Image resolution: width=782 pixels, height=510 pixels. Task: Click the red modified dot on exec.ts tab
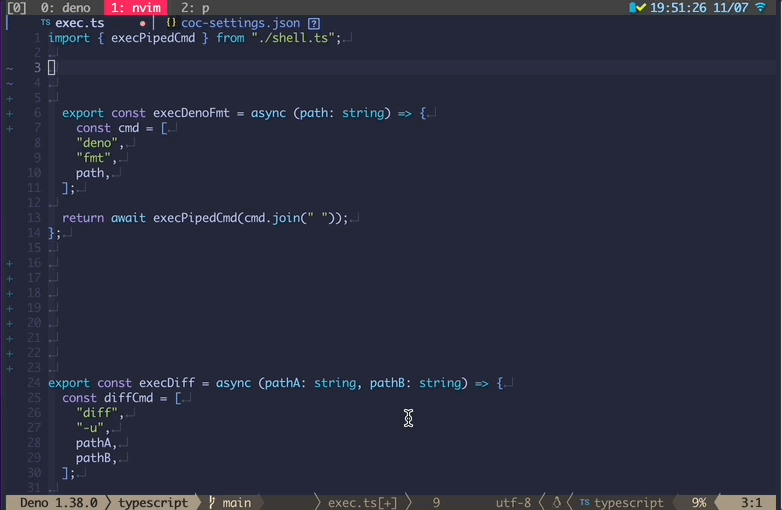(143, 23)
